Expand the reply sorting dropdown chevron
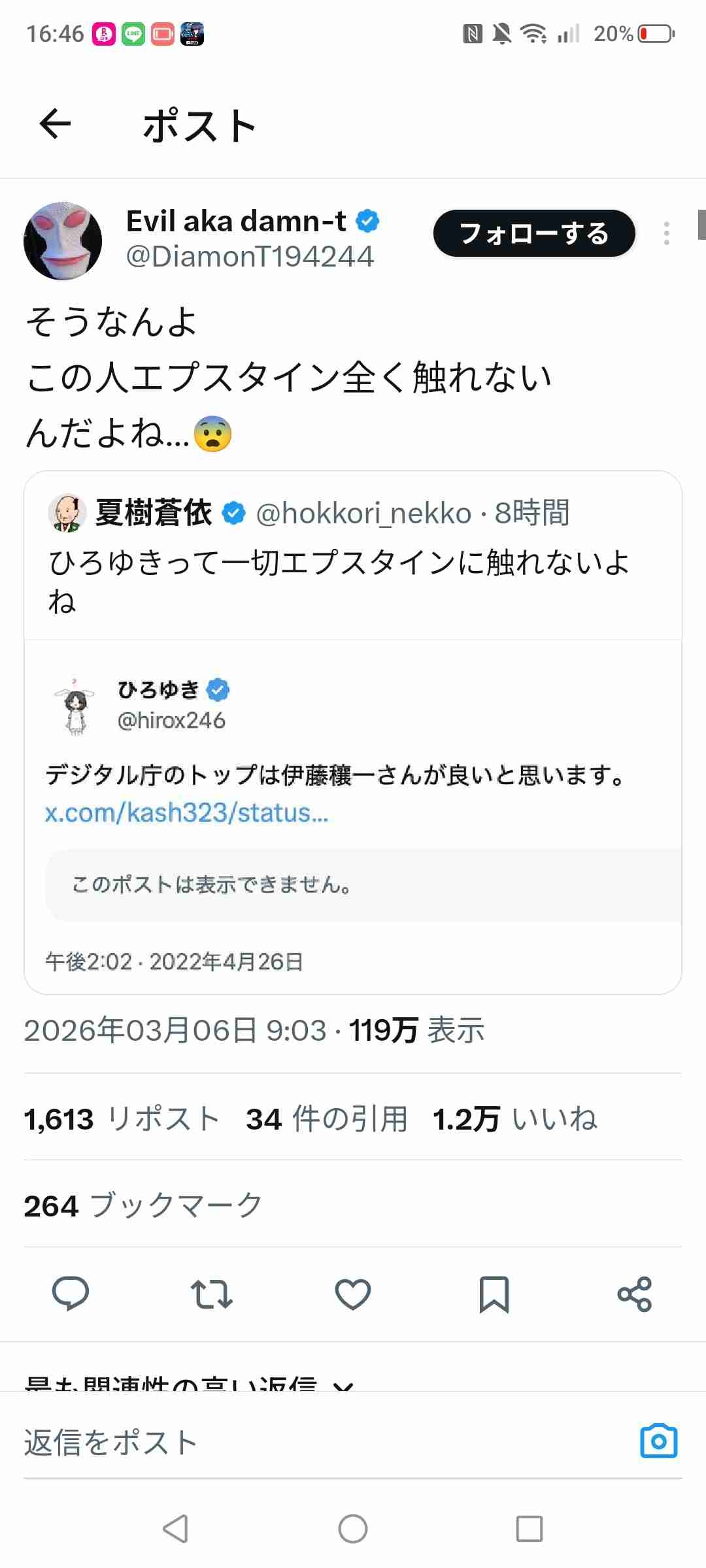 coord(344,1384)
